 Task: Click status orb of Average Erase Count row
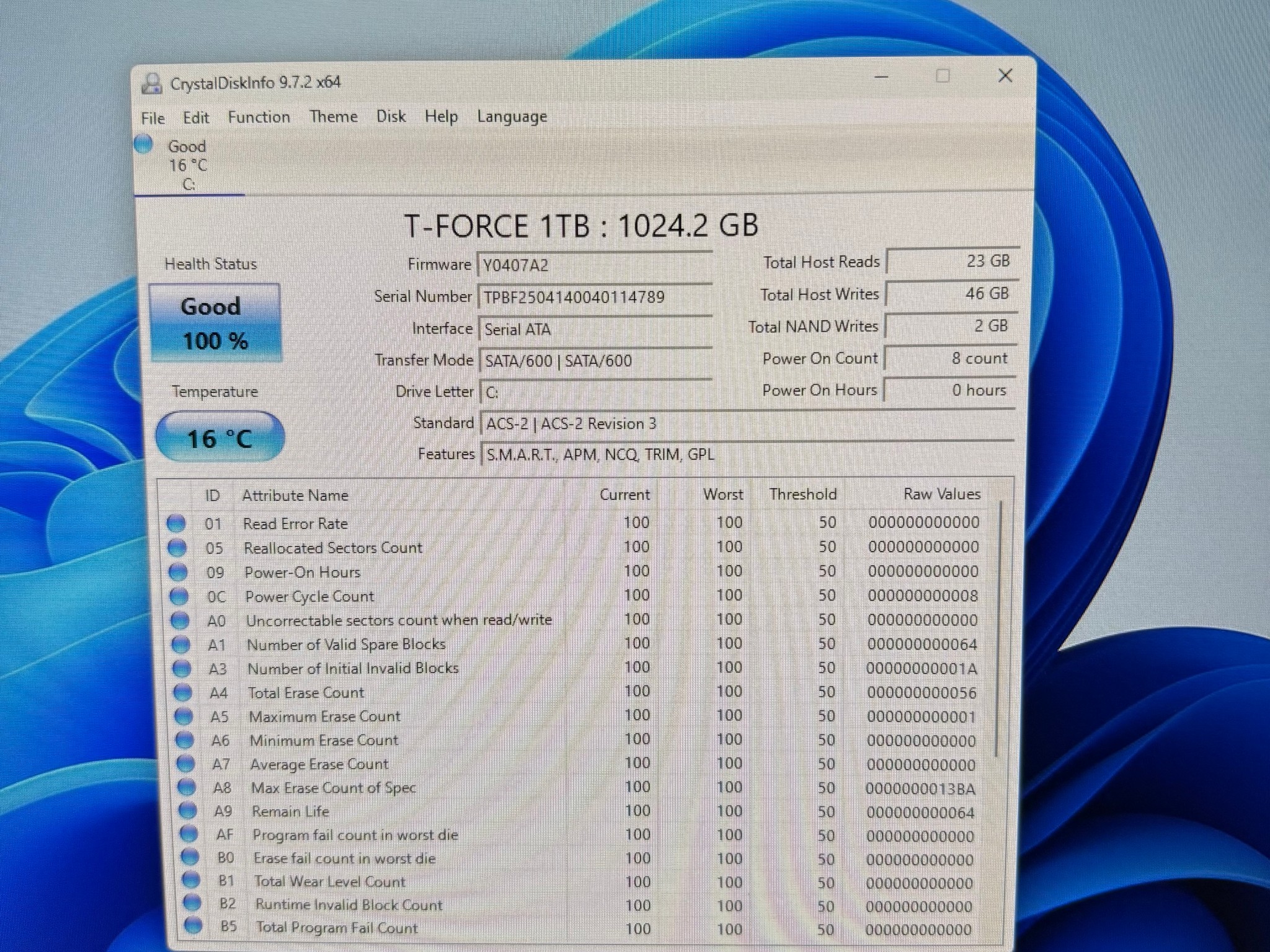(x=185, y=764)
